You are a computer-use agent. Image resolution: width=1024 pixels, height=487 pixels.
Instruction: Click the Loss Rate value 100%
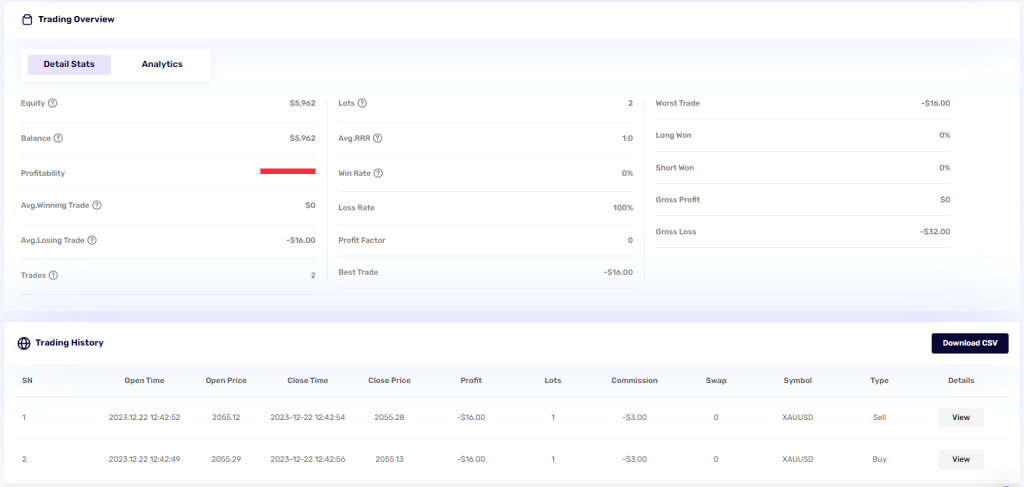coord(623,208)
